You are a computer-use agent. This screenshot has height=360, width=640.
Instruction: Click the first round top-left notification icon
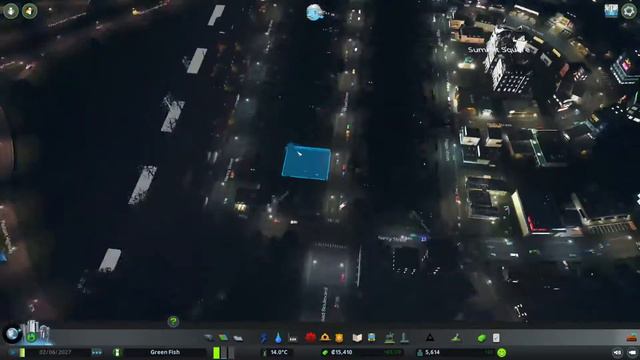pos(11,11)
